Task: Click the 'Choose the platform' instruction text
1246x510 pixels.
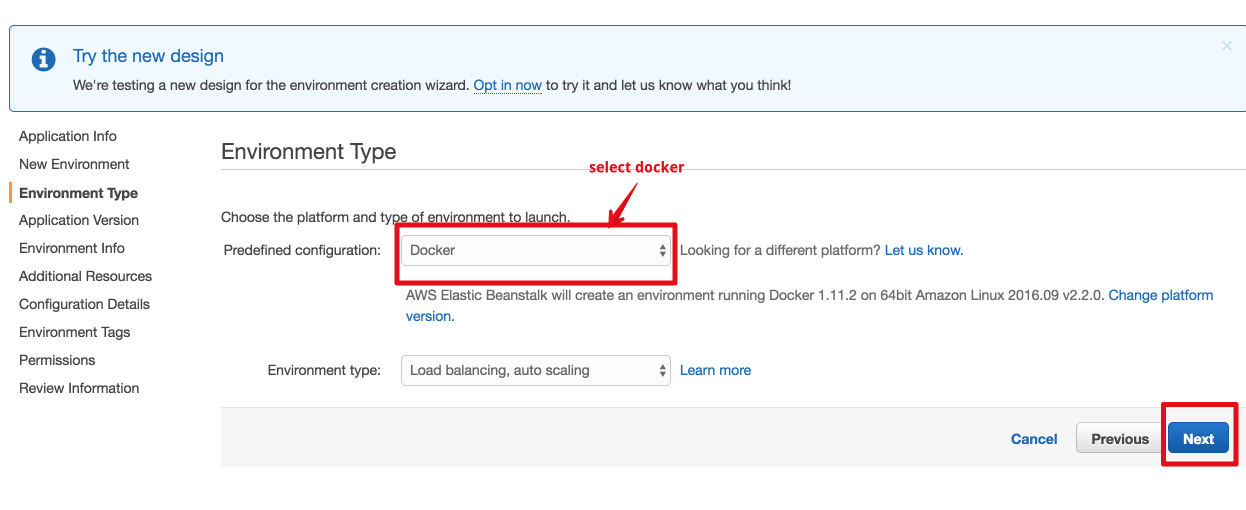Action: coord(396,217)
